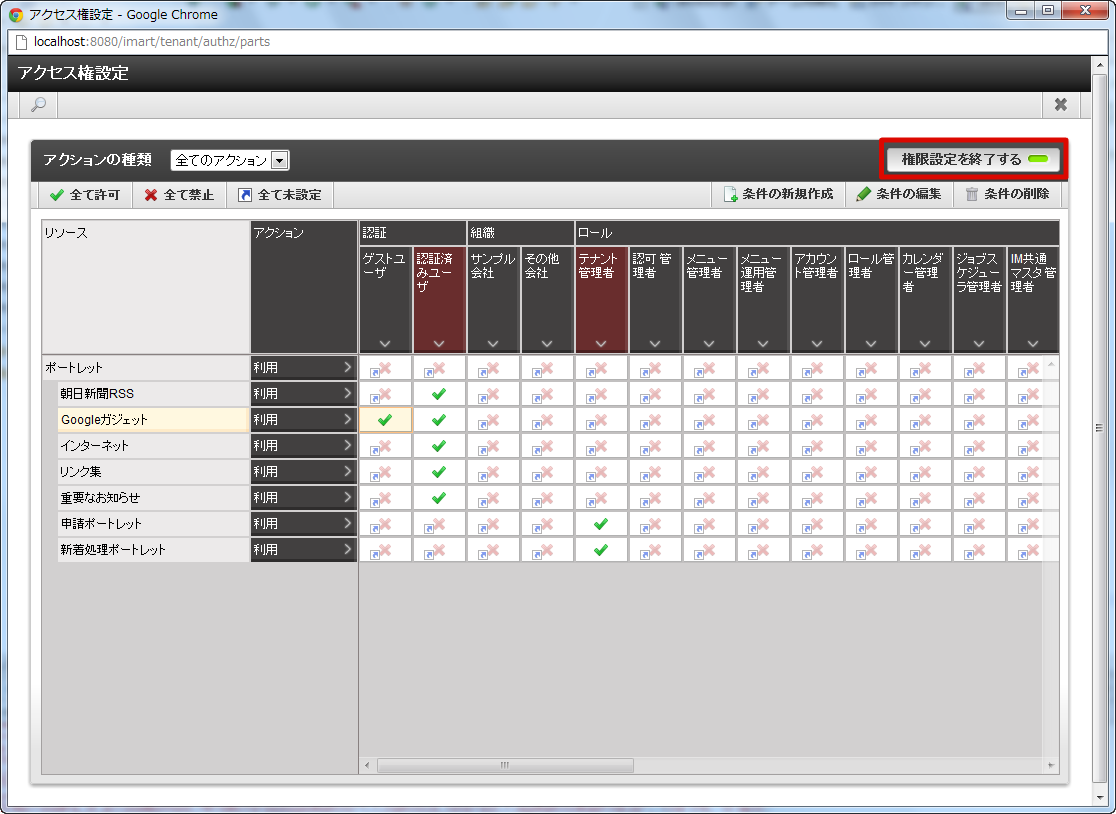Select the ポートレット resource row
The height and width of the screenshot is (814, 1116).
146,368
